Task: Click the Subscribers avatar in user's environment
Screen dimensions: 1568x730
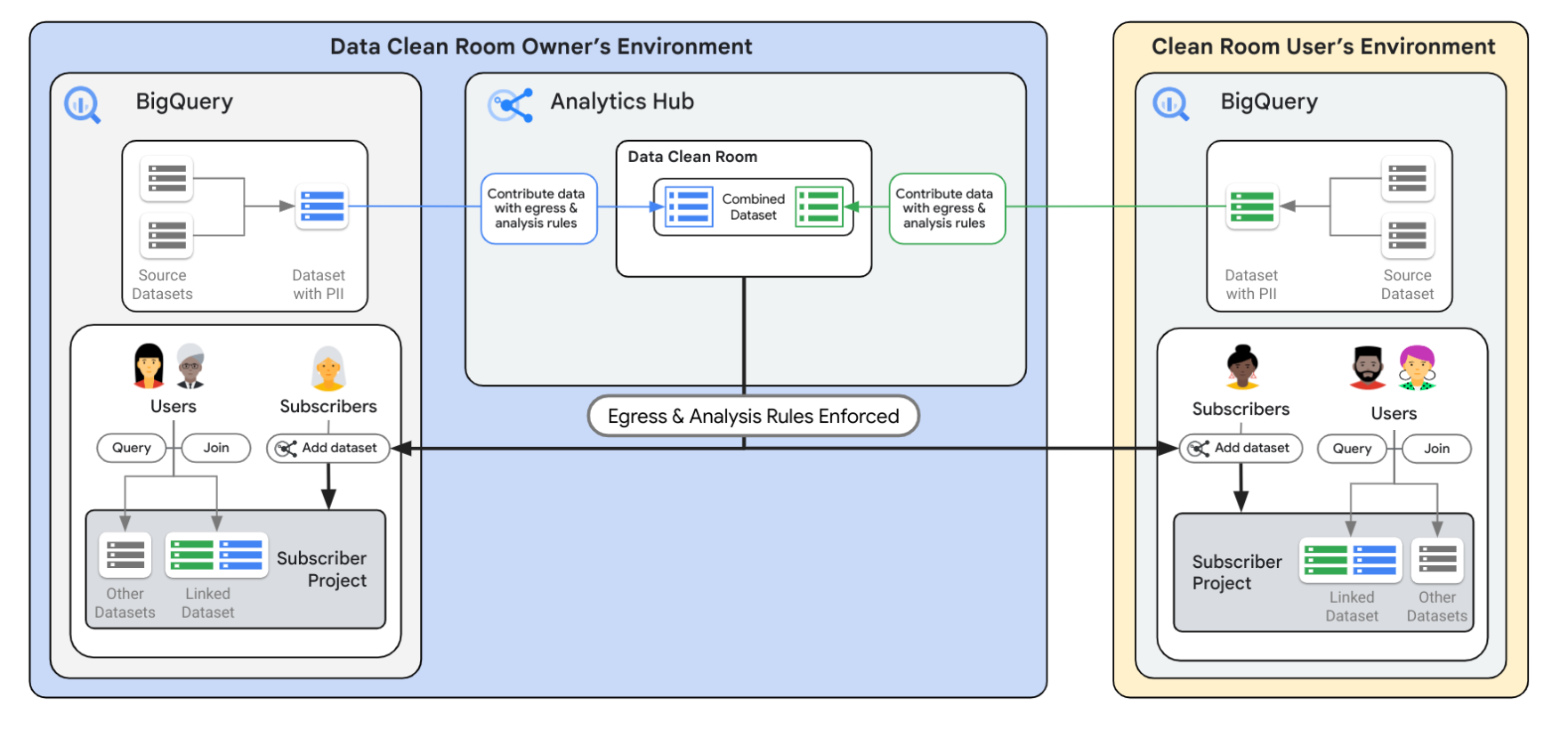Action: [1241, 367]
